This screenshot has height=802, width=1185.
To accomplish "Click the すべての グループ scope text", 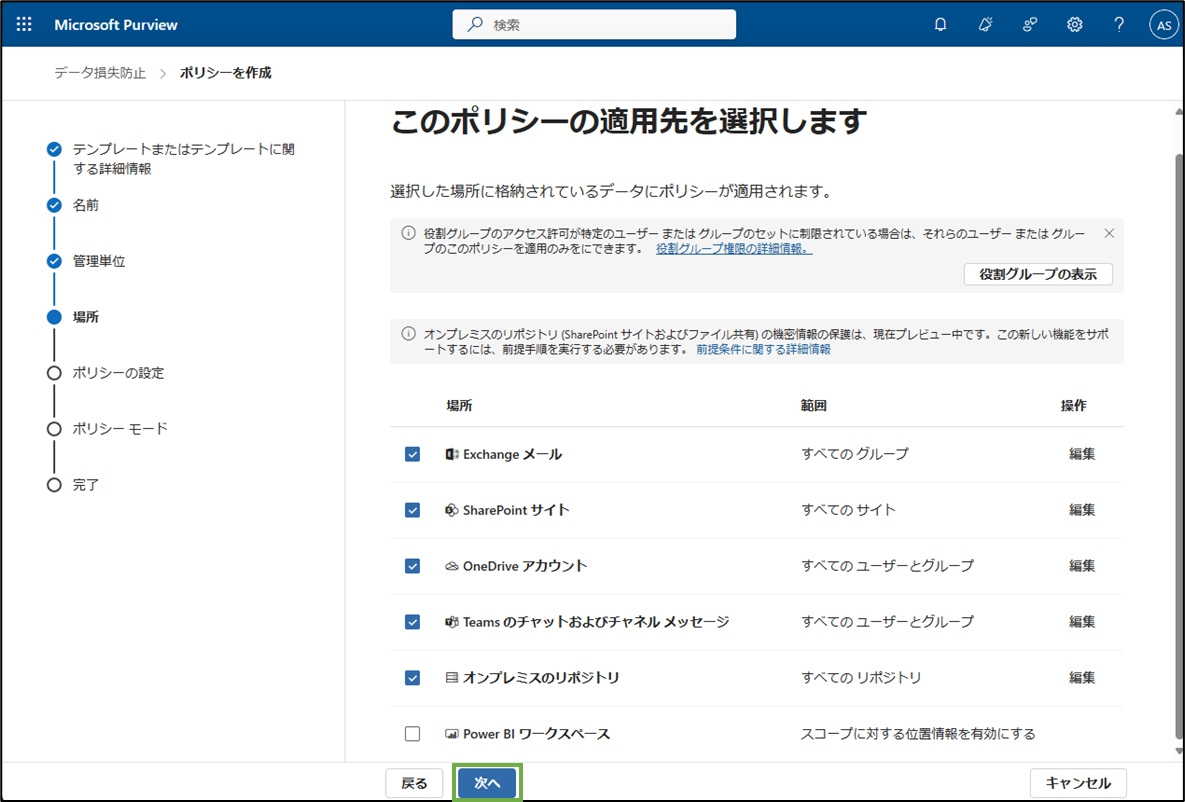I will point(855,454).
